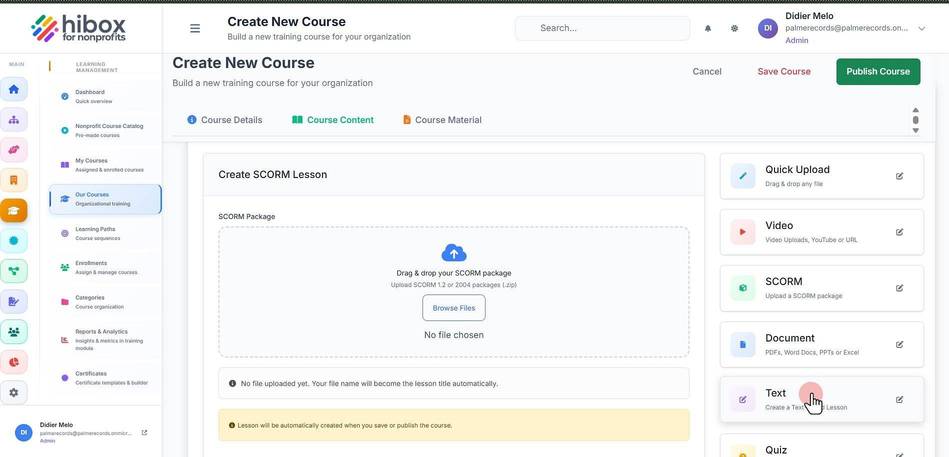Click the pie chart sidebar icon
Screen dimensions: 949x457
click(14, 362)
